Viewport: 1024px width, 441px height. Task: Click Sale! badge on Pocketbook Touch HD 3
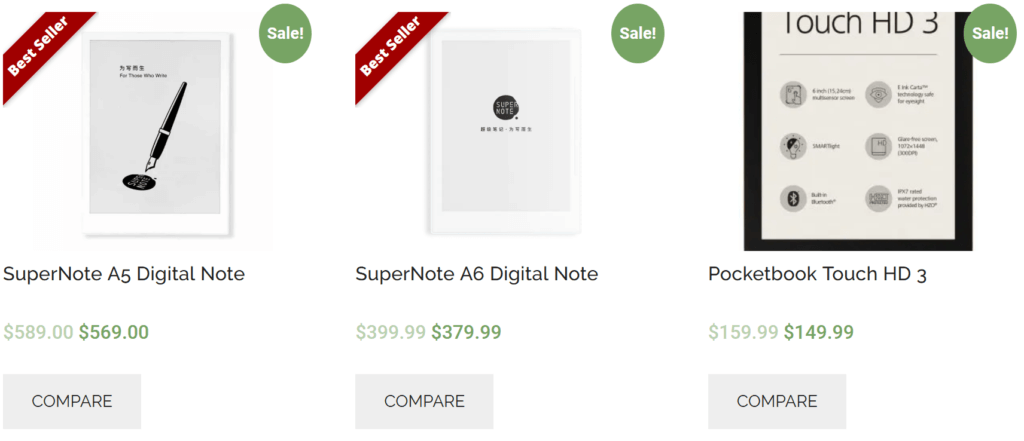pyautogui.click(x=990, y=33)
